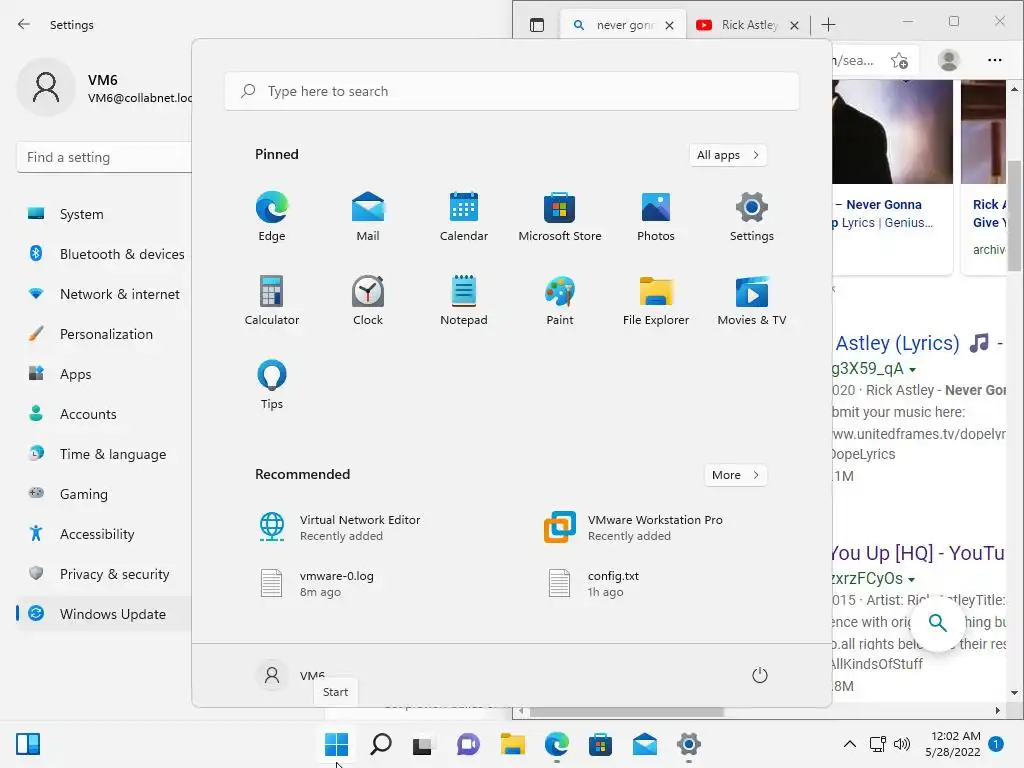Click the floating visual search button
The width and height of the screenshot is (1024, 768).
(x=937, y=623)
